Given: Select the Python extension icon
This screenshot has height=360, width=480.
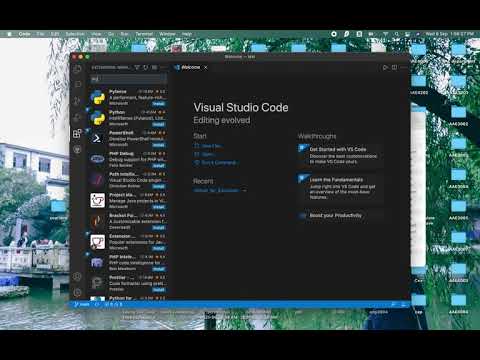Looking at the screenshot, I should coord(98,118).
